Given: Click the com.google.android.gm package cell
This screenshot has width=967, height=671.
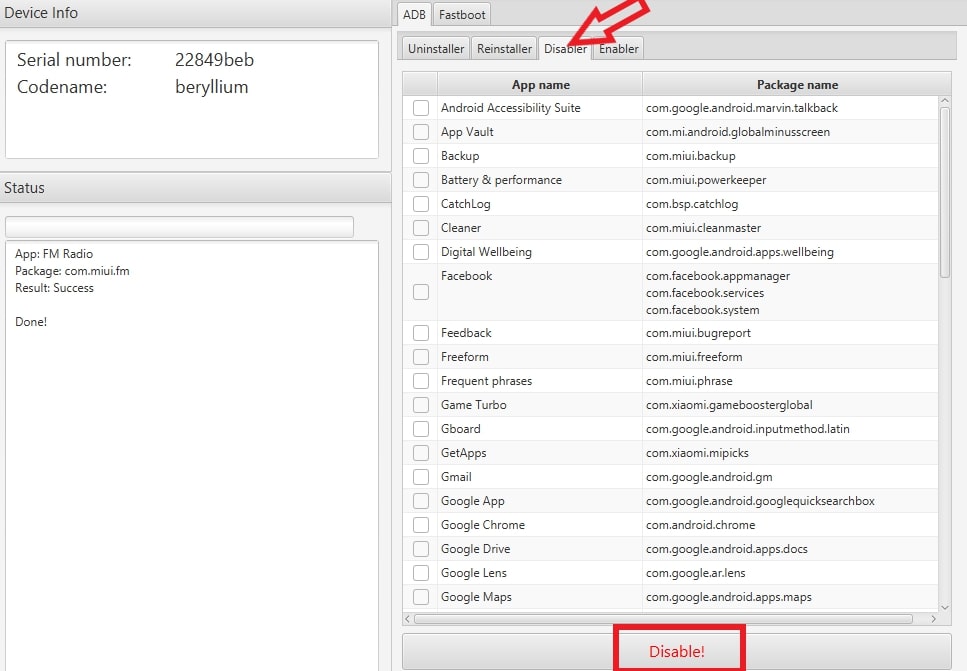Looking at the screenshot, I should tap(790, 477).
